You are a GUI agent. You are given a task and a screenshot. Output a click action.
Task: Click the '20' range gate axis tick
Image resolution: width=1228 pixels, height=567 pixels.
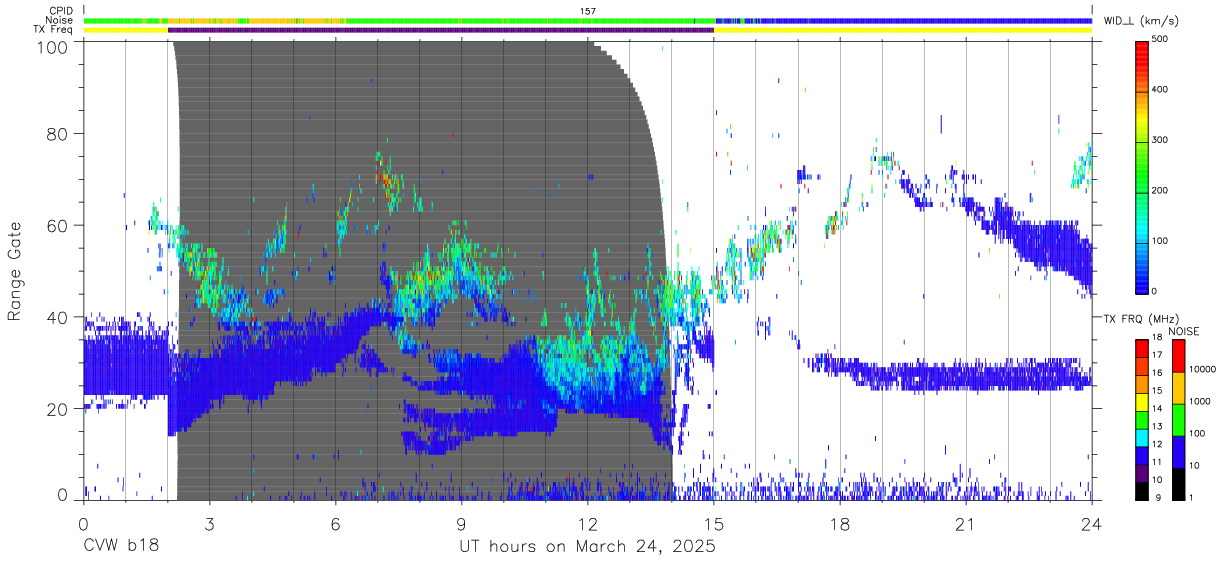58,409
